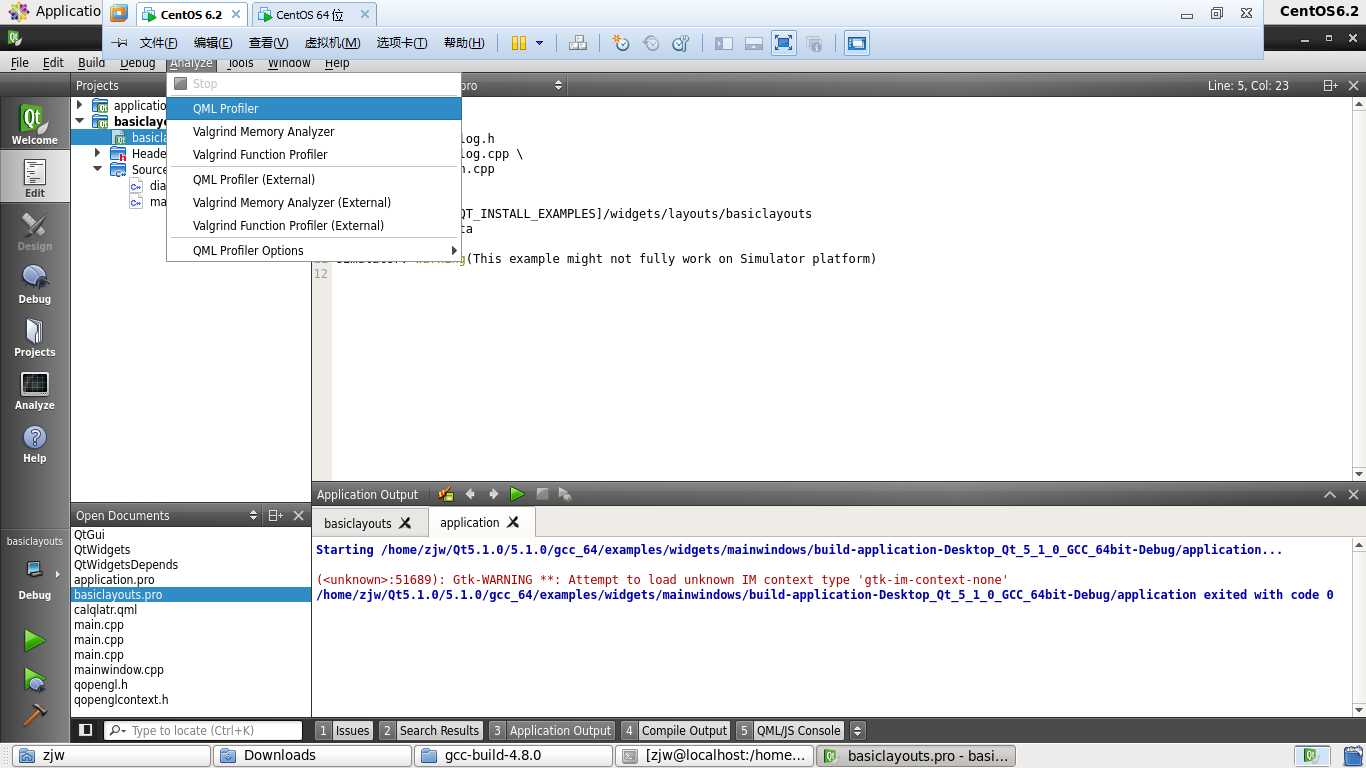Image resolution: width=1366 pixels, height=768 pixels.
Task: Open the Window menu in Qt Creator
Action: [x=289, y=62]
